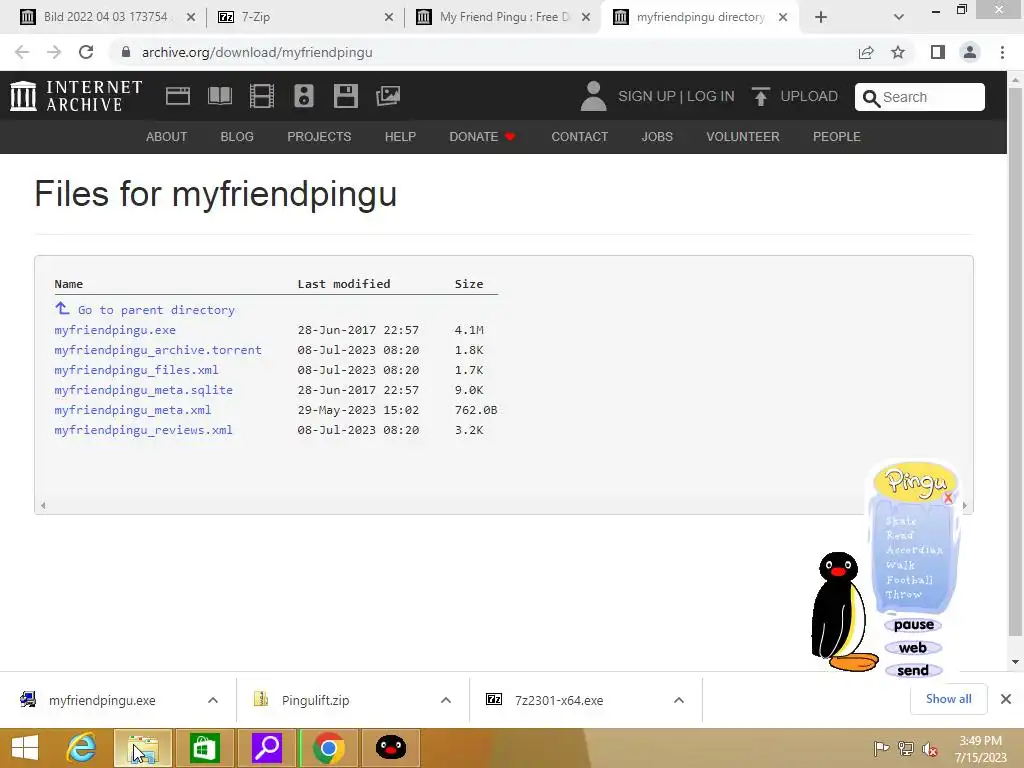Open myfriendpingu_meta.sqlite link
The width and height of the screenshot is (1024, 768).
click(x=144, y=390)
